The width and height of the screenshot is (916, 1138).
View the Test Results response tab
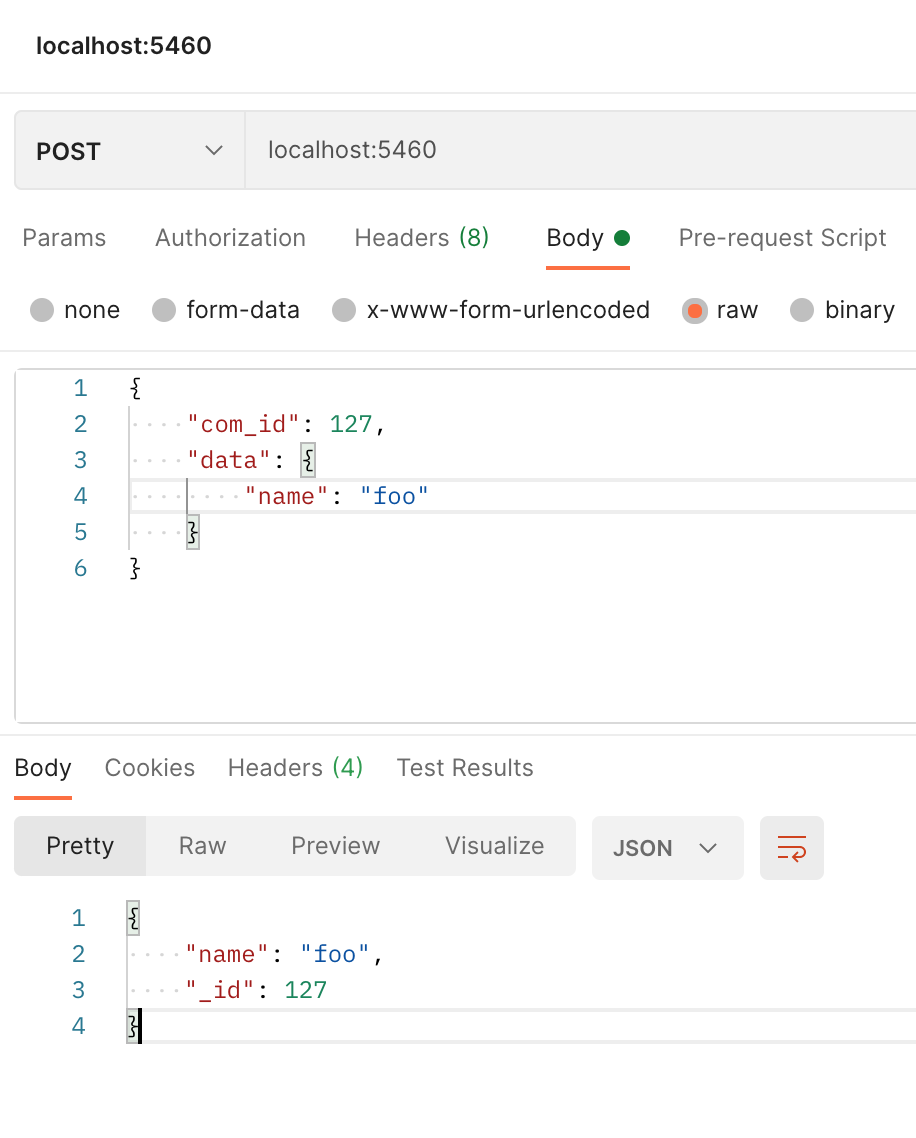(464, 768)
